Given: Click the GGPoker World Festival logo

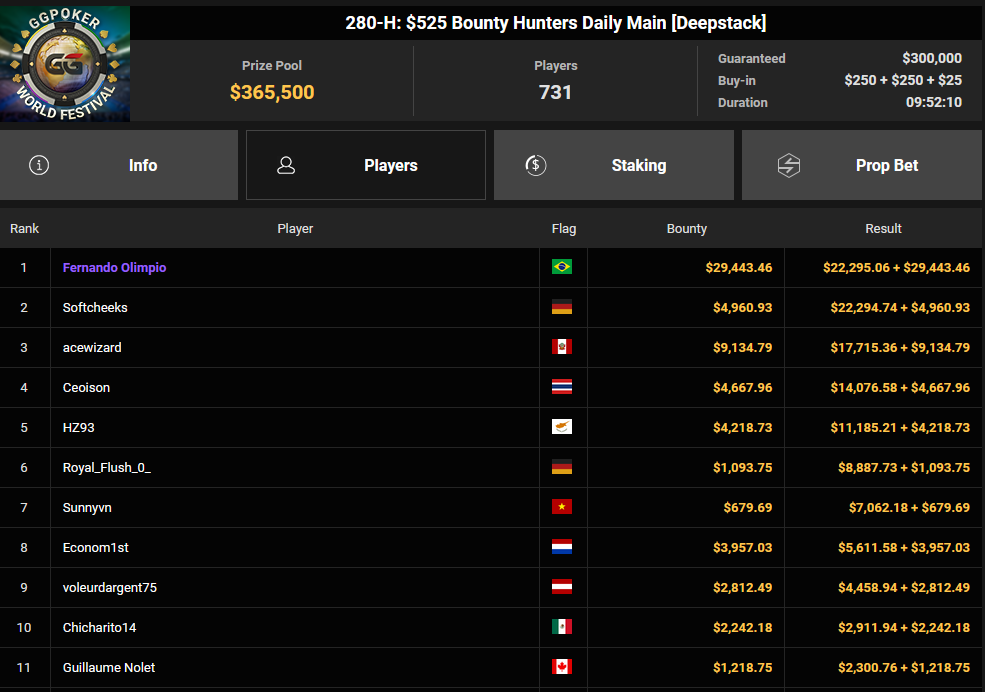Looking at the screenshot, I should [x=65, y=64].
